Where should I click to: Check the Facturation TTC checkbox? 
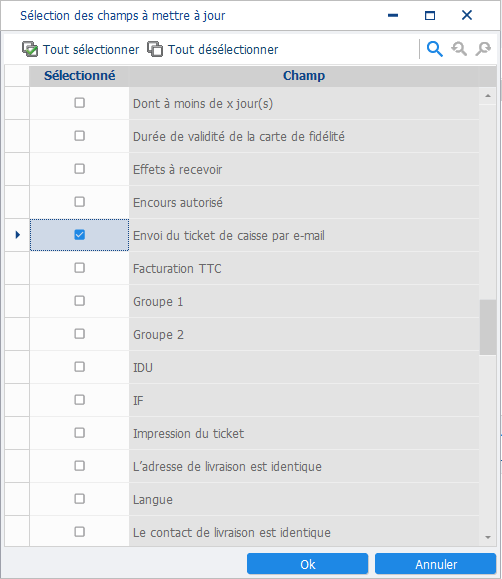pyautogui.click(x=79, y=268)
